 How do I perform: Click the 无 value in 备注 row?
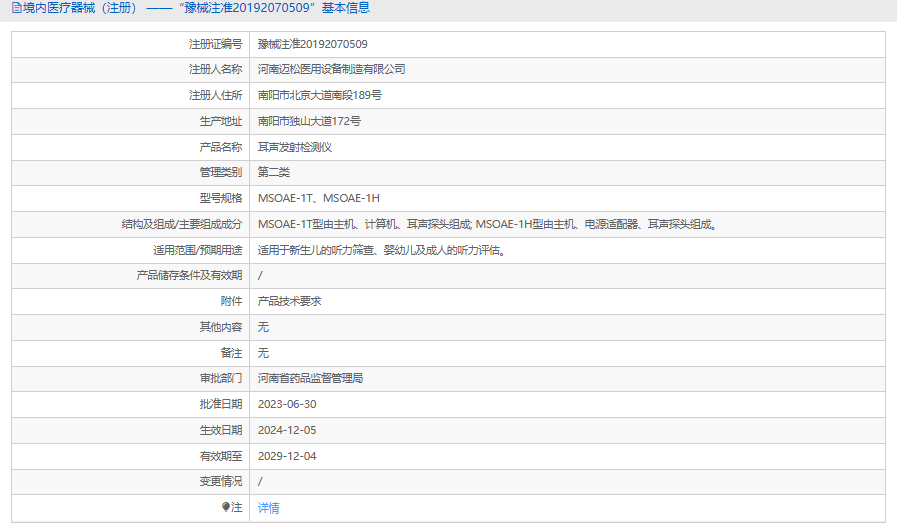coord(263,353)
